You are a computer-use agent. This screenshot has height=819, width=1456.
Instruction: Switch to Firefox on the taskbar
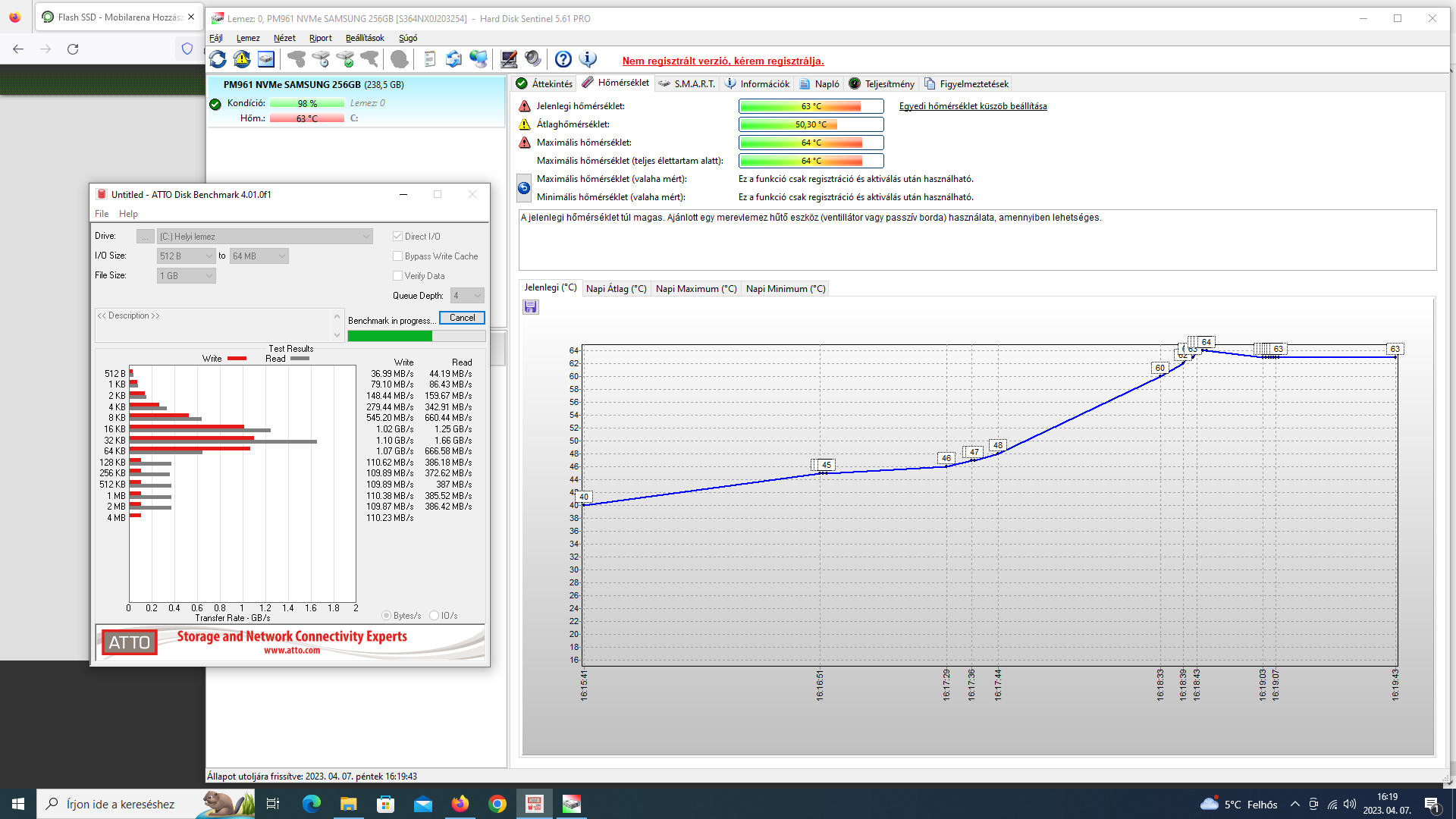(460, 804)
